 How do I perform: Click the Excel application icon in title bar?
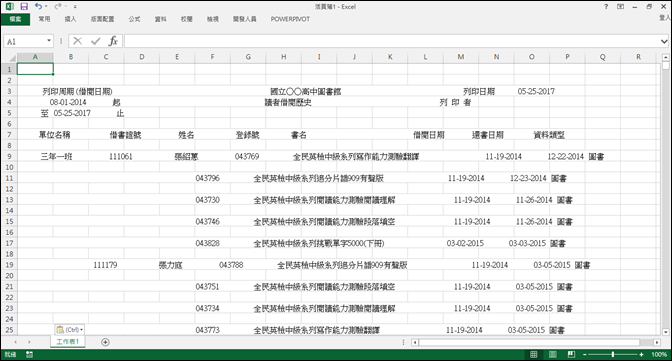9,6
